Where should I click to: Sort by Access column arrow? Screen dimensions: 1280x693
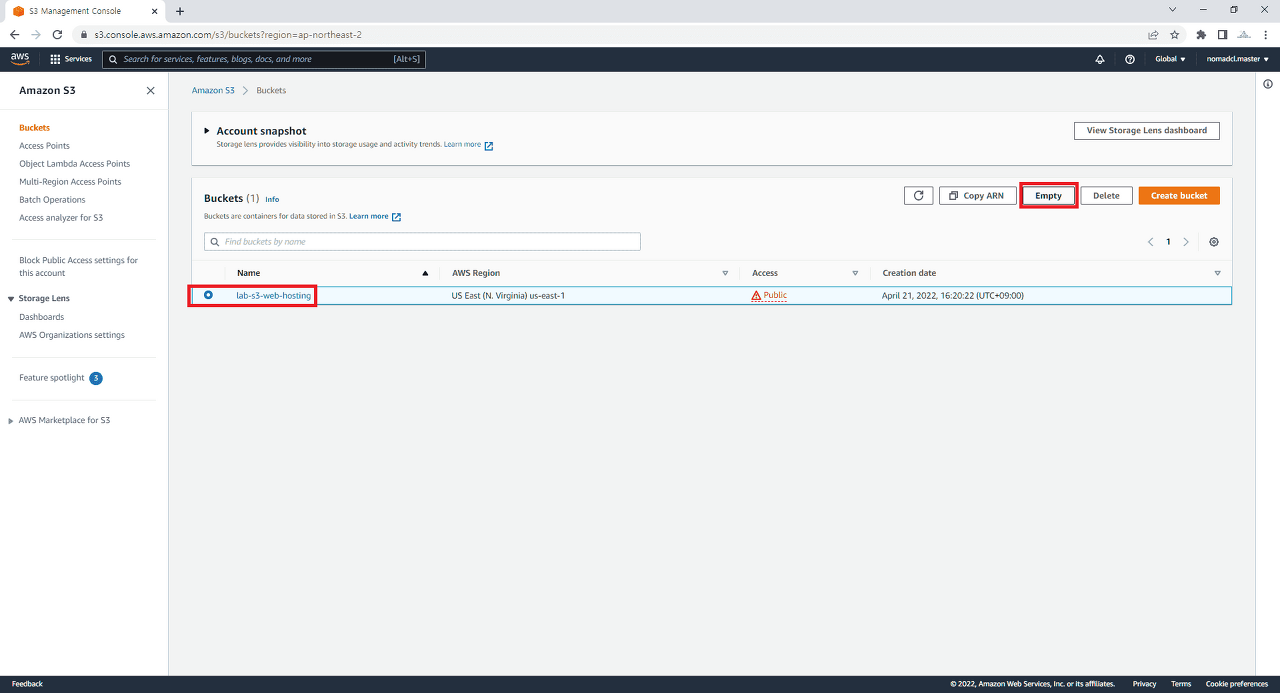(855, 273)
